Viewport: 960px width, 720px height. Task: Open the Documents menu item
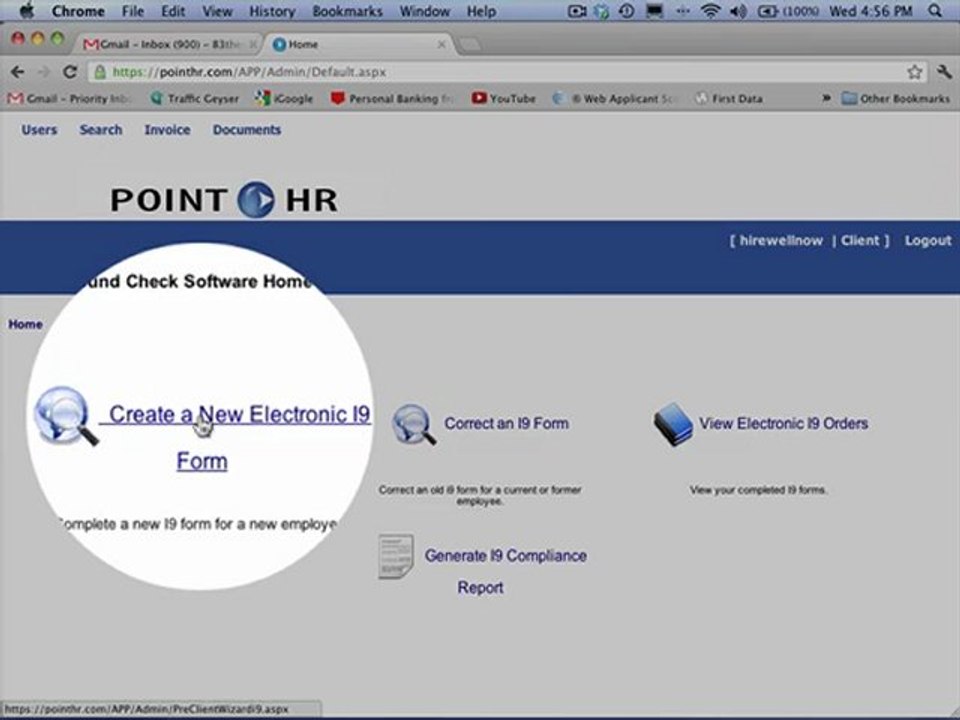[247, 130]
